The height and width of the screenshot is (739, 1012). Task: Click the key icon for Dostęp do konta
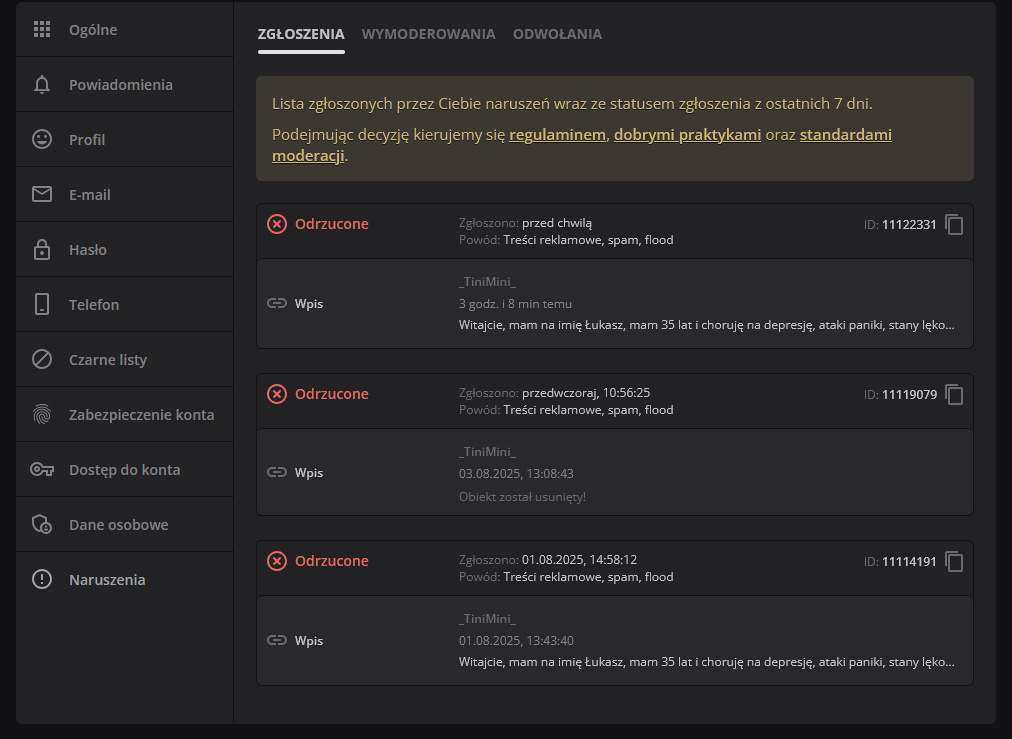(42, 470)
